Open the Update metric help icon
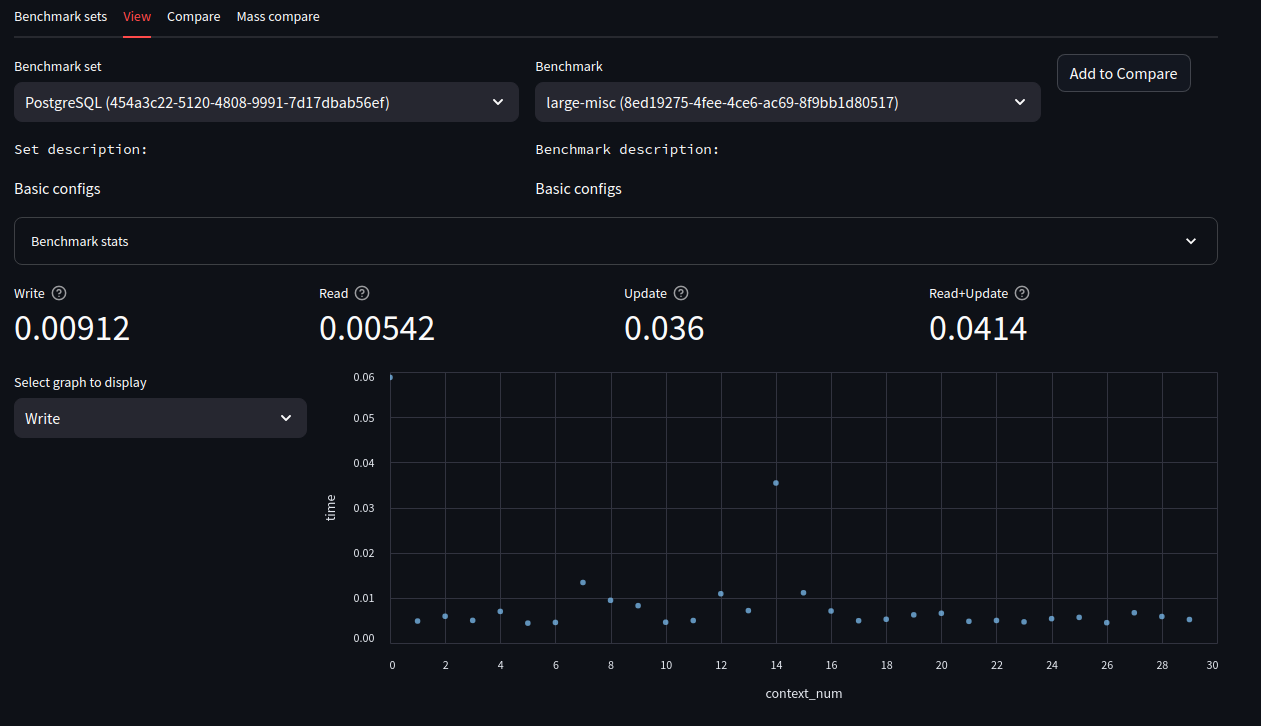Image resolution: width=1261 pixels, height=726 pixels. coord(681,293)
